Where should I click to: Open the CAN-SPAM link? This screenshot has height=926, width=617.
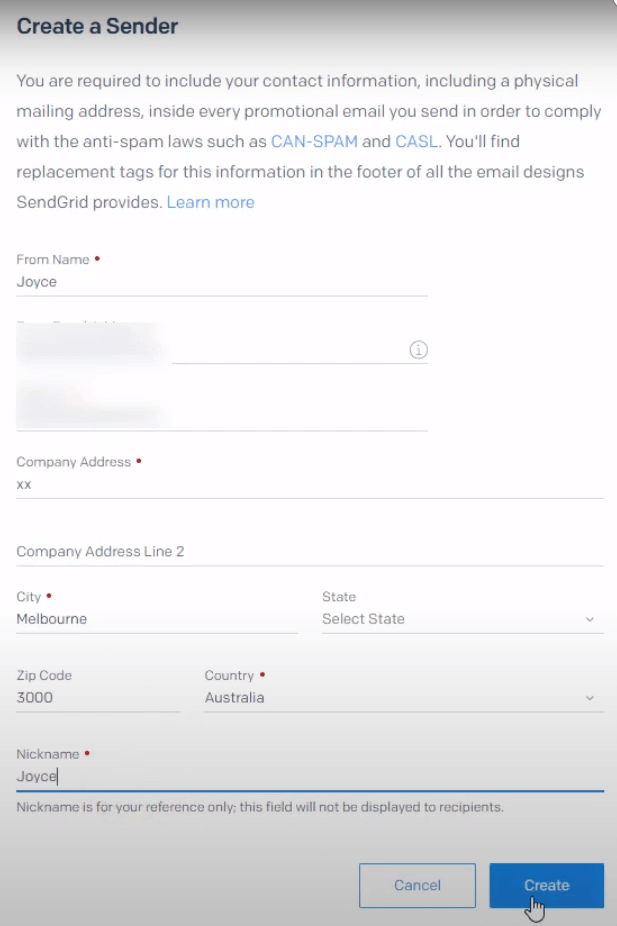point(314,141)
